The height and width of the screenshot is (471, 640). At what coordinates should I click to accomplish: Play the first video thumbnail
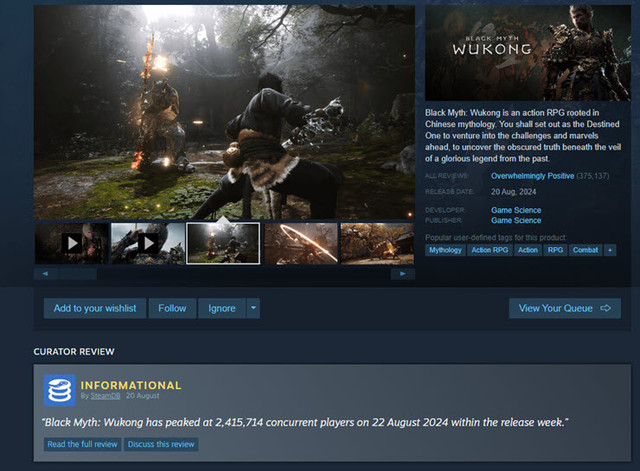(x=72, y=243)
